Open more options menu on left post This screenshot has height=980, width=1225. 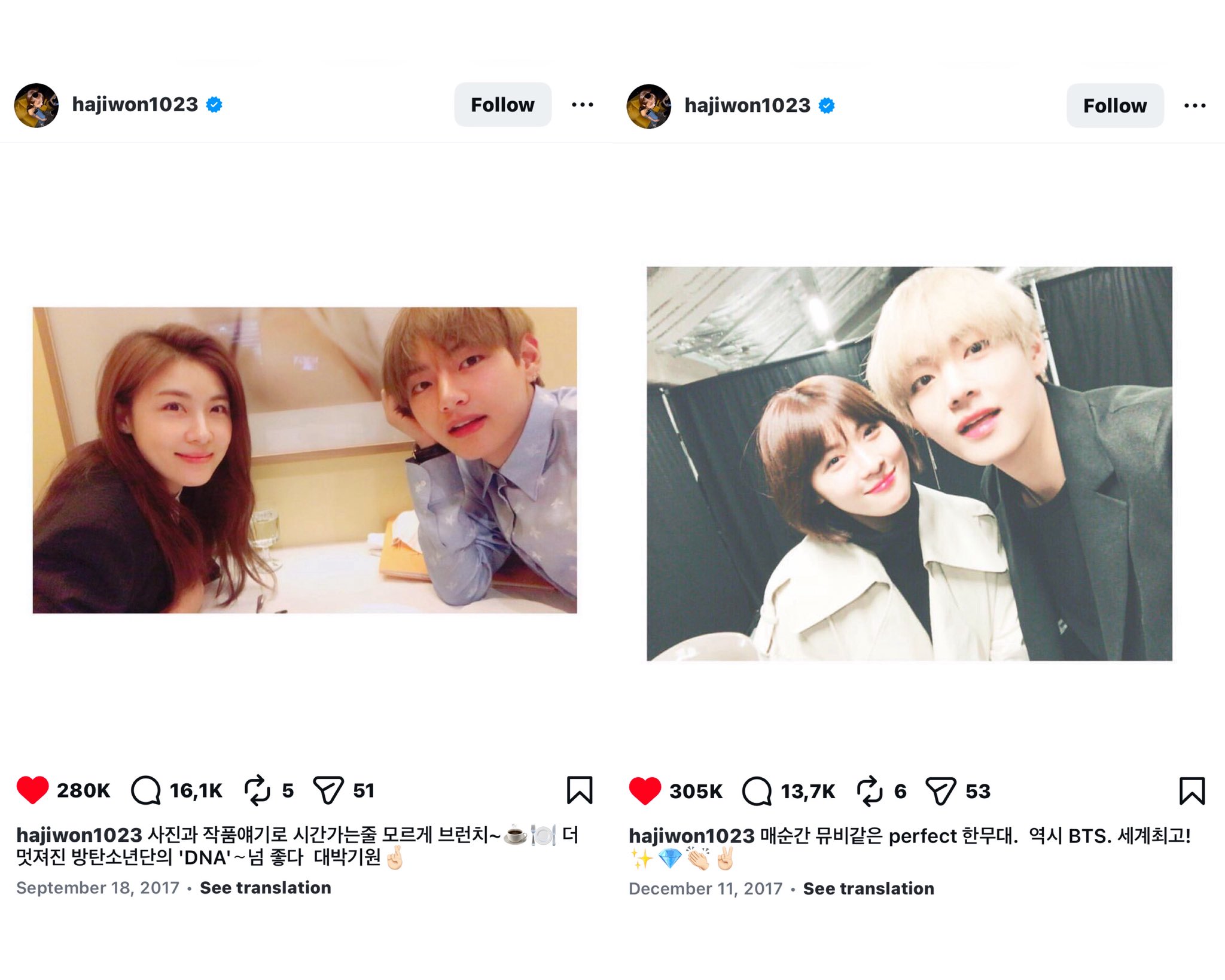pos(583,105)
